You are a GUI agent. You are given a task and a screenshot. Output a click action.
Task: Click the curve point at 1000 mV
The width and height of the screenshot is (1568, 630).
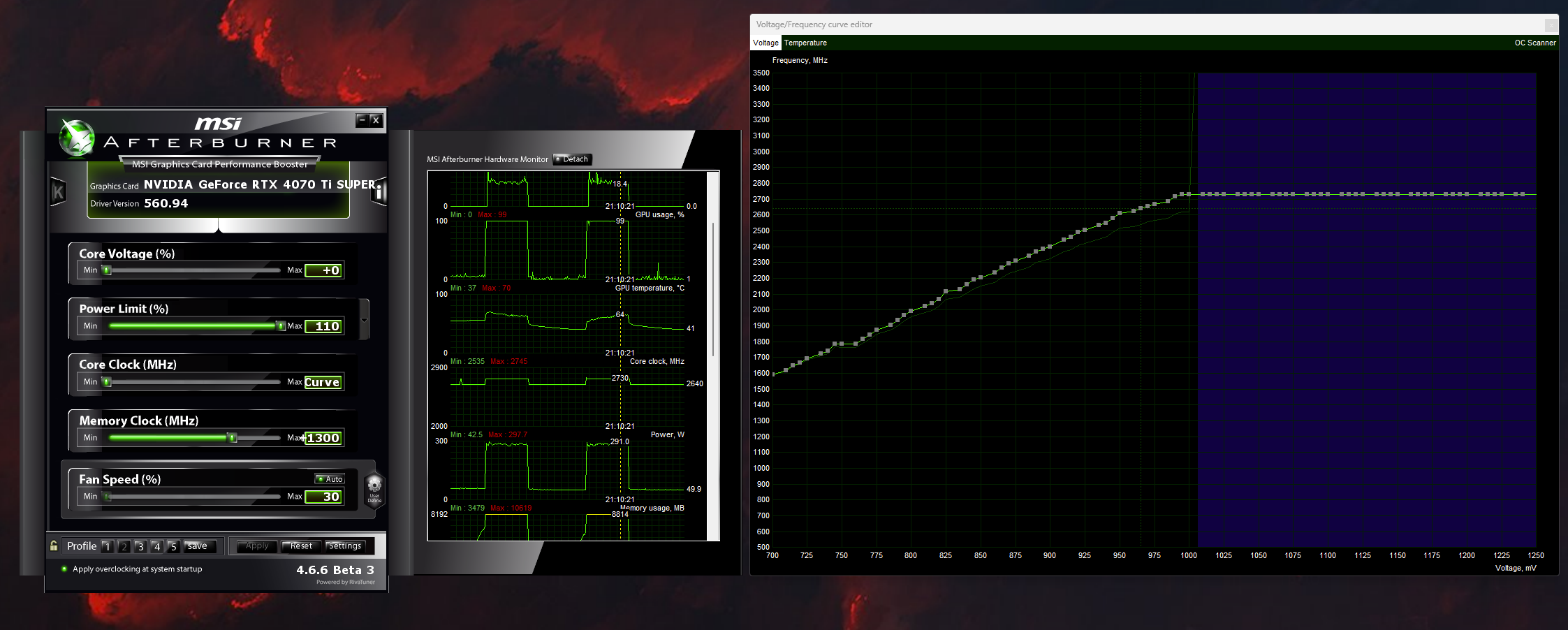(1189, 194)
